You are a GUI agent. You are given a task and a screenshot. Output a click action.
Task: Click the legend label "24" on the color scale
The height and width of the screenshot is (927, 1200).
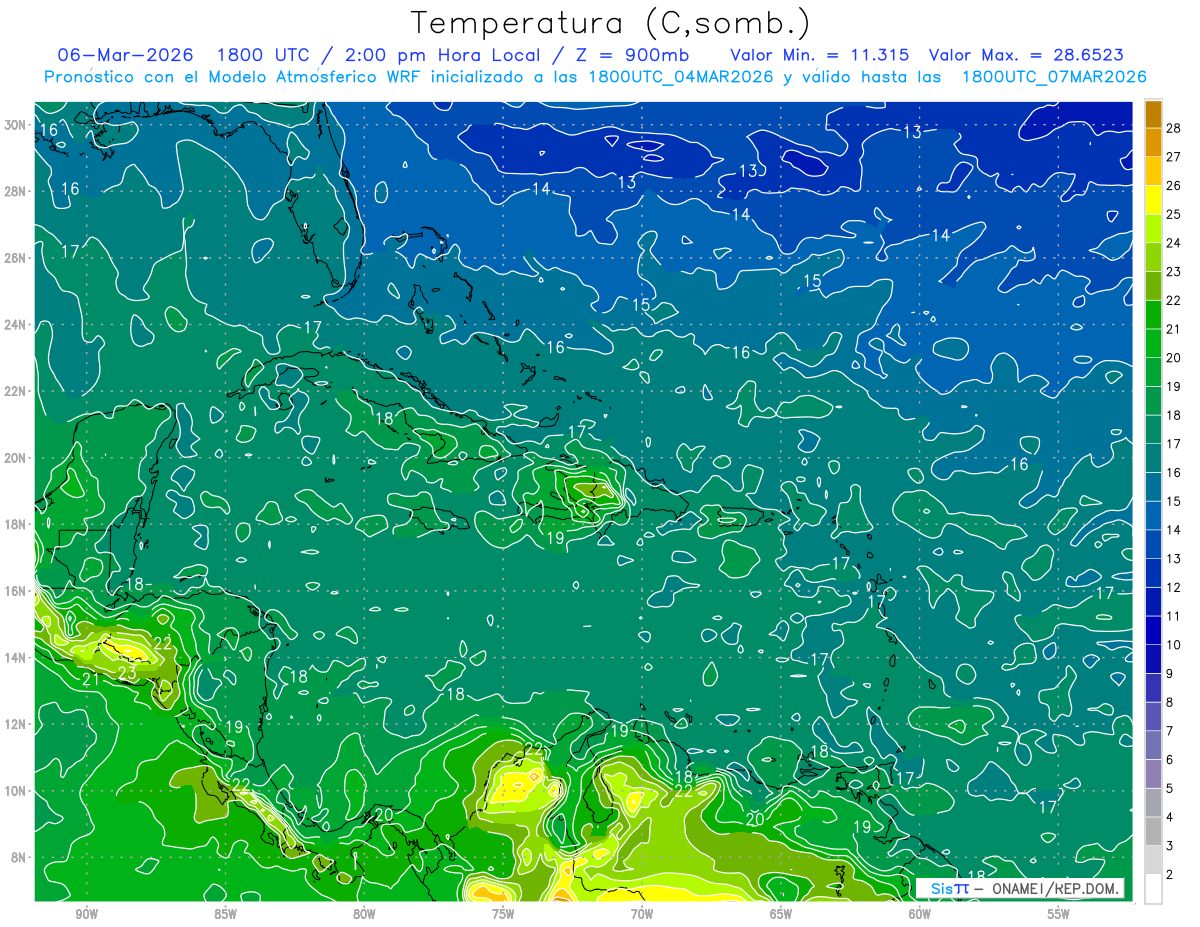(1174, 243)
